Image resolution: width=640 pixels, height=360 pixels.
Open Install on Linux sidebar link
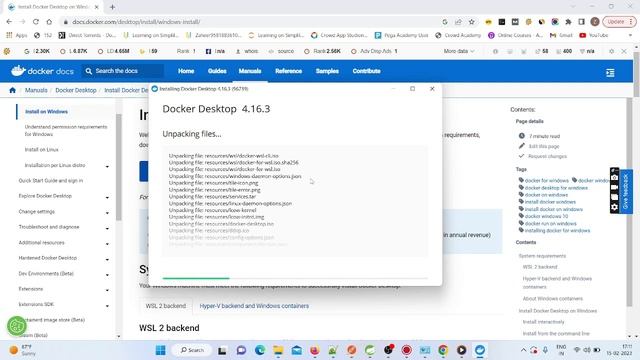(42, 150)
